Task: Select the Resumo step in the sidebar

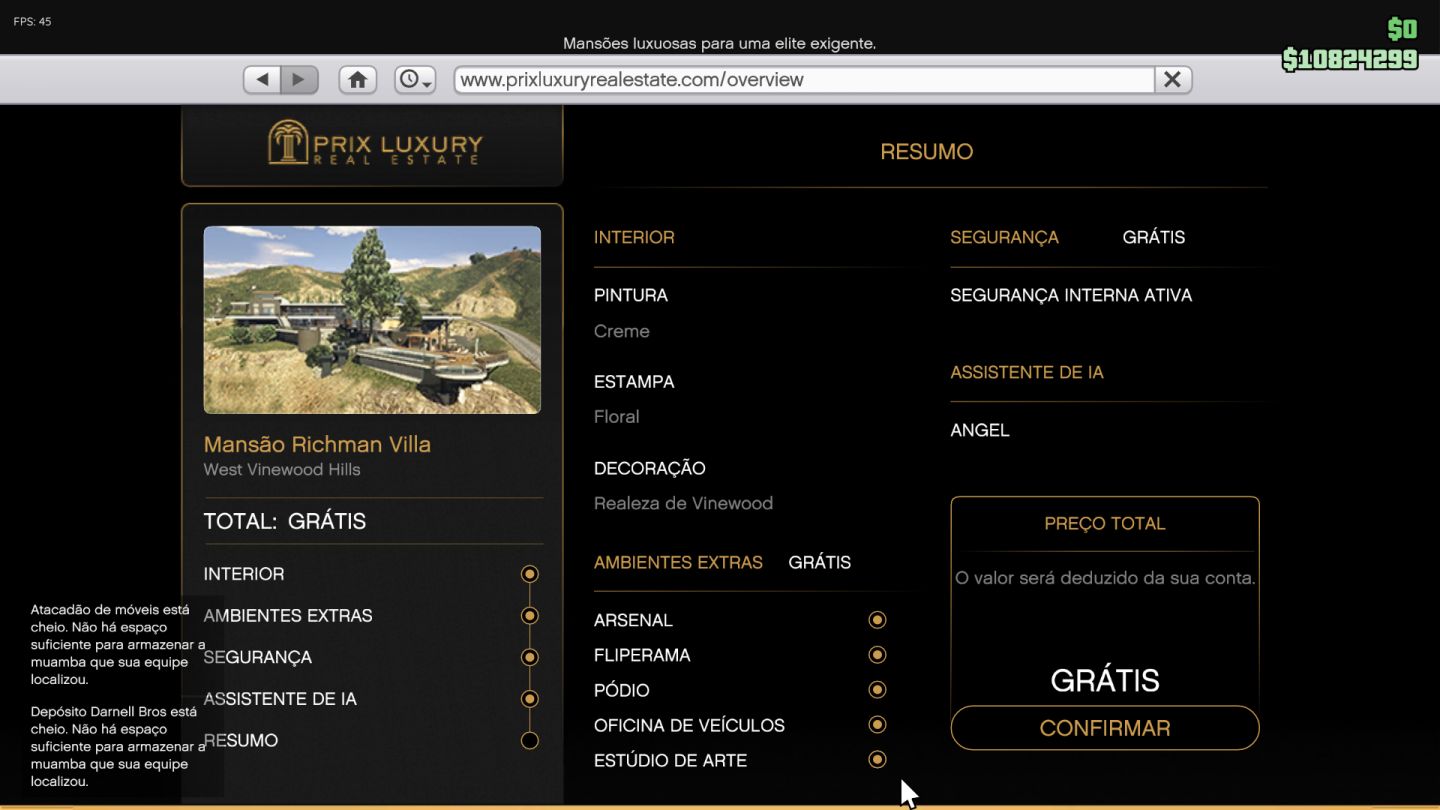Action: (x=241, y=741)
